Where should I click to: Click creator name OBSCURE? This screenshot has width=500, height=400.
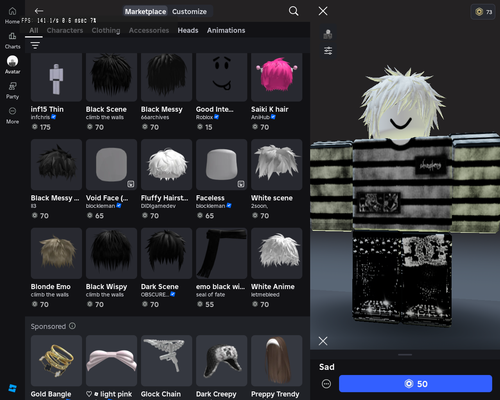pos(155,295)
